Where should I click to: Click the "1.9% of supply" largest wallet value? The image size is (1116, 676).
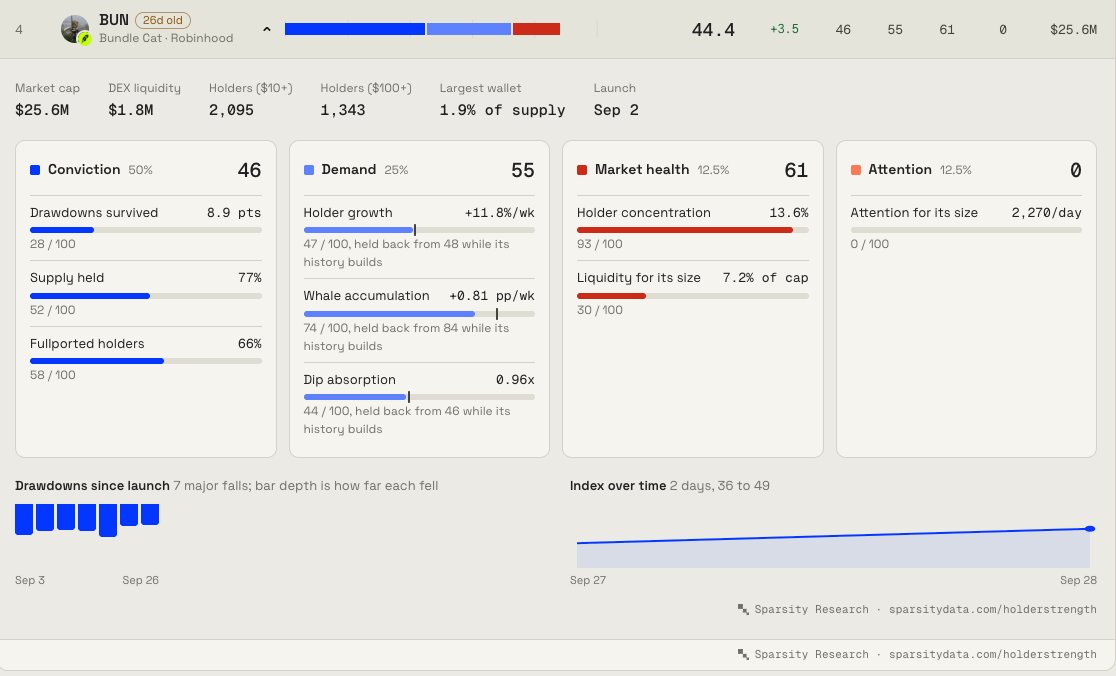(502, 110)
